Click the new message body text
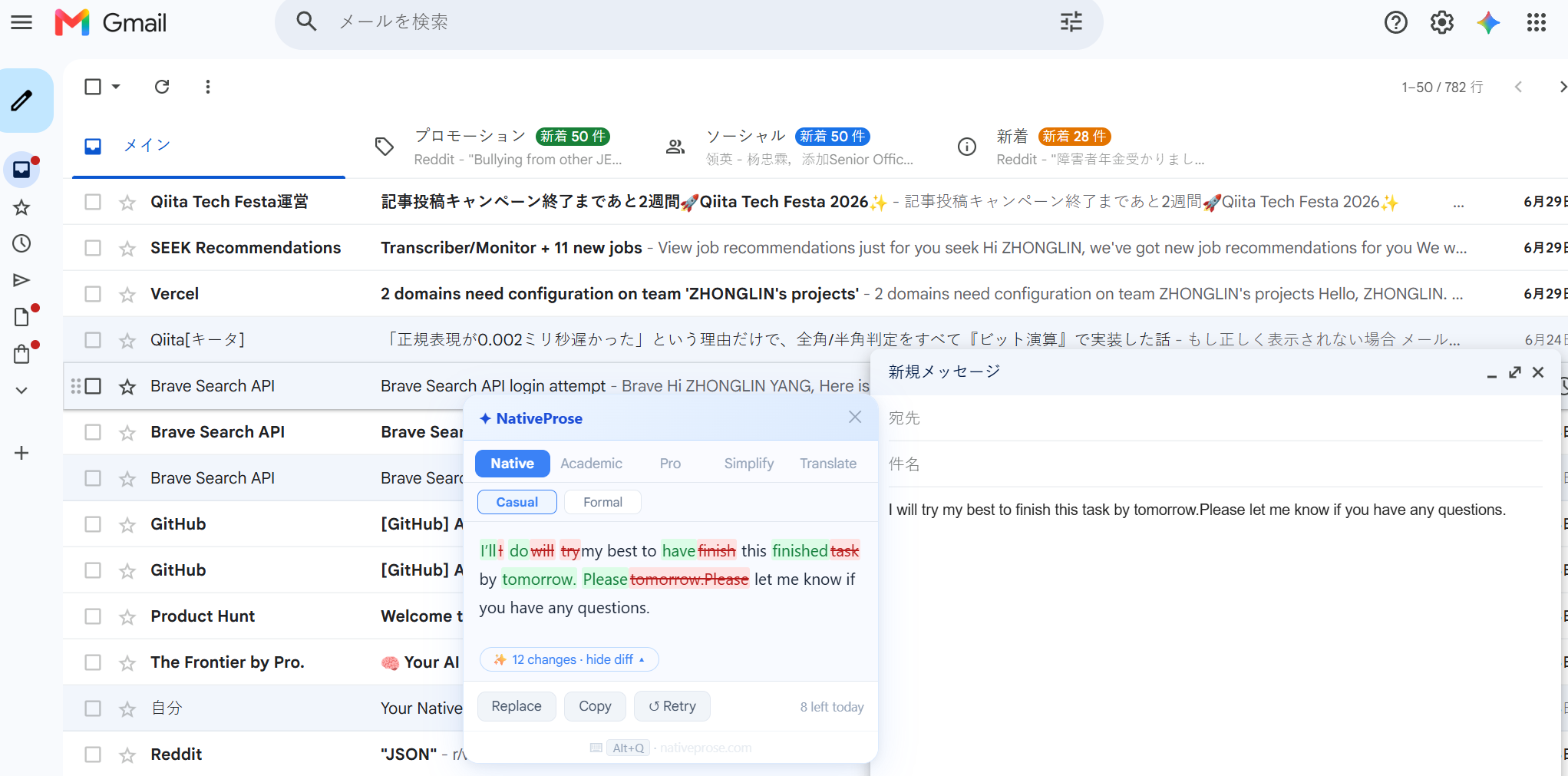 pyautogui.click(x=1197, y=510)
